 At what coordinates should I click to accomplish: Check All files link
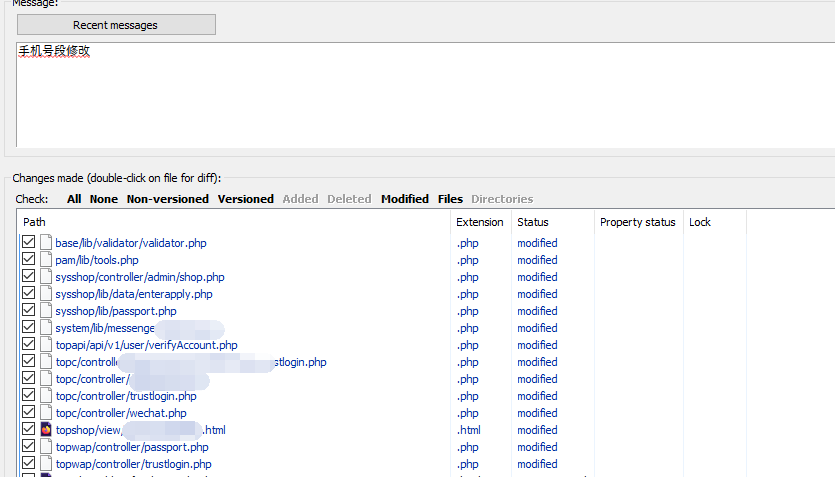74,199
